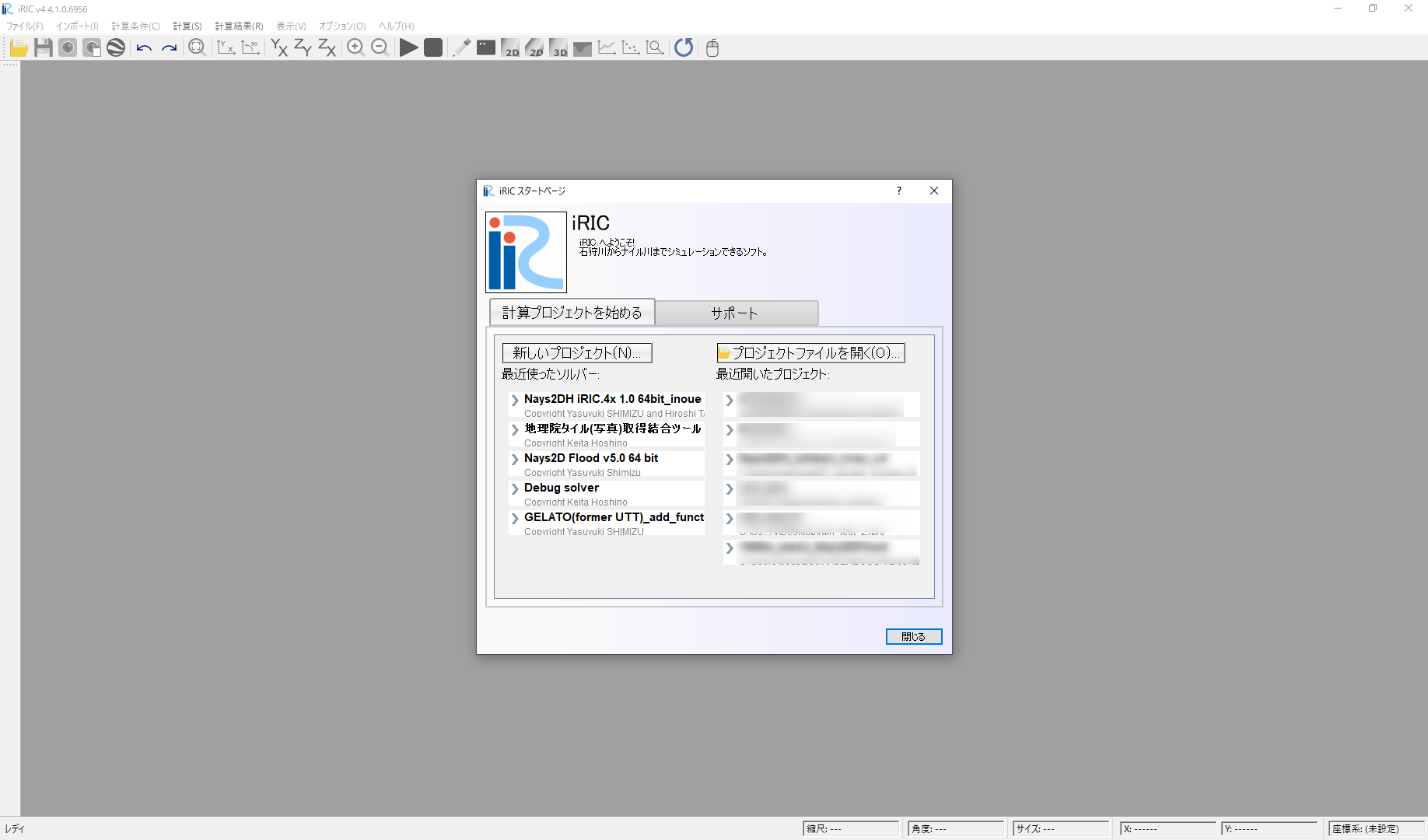This screenshot has width=1428, height=840.
Task: Click the undo arrow icon
Action: 144,47
